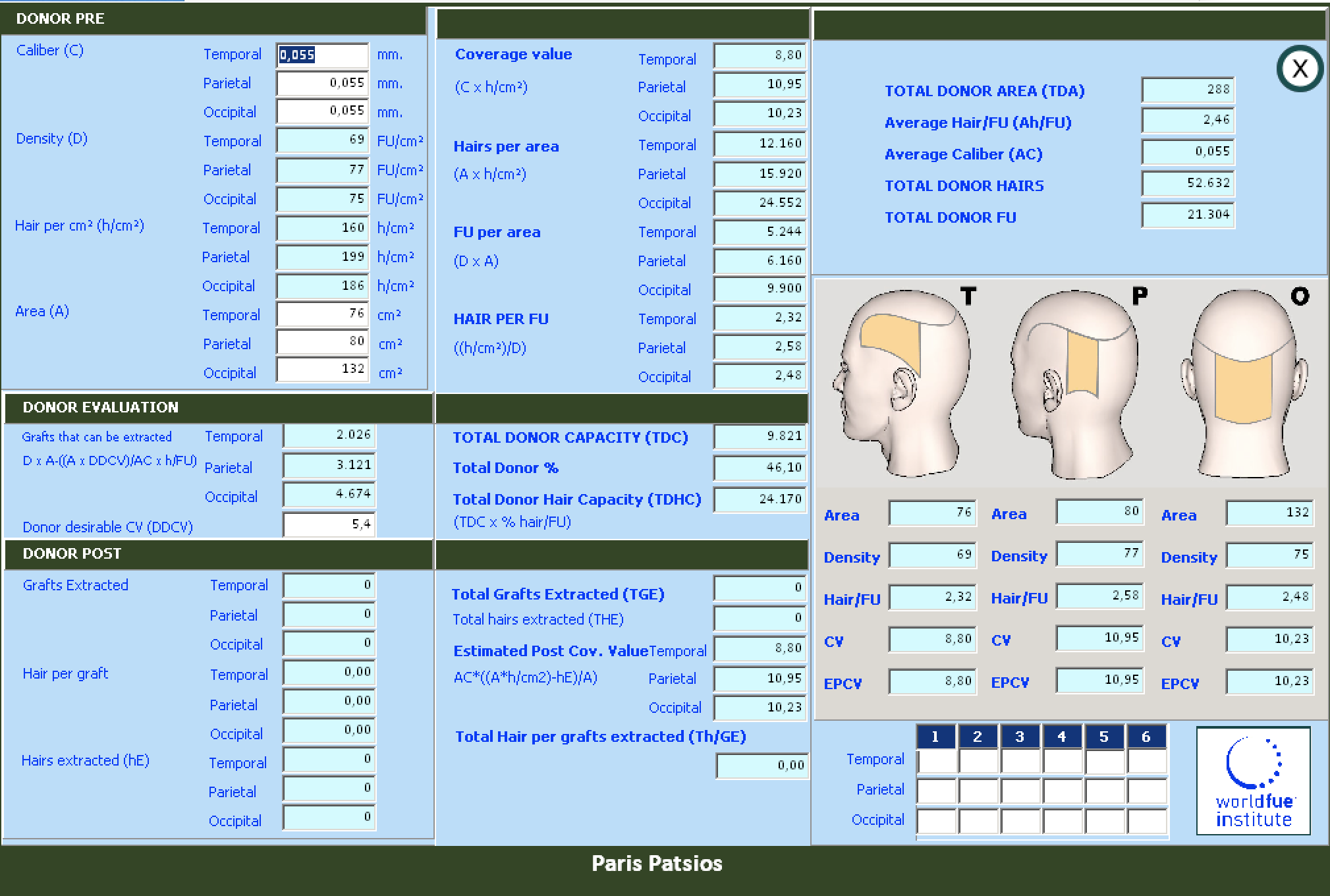This screenshot has width=1330, height=896.
Task: Click the parietal head diagram P
Action: [1074, 382]
